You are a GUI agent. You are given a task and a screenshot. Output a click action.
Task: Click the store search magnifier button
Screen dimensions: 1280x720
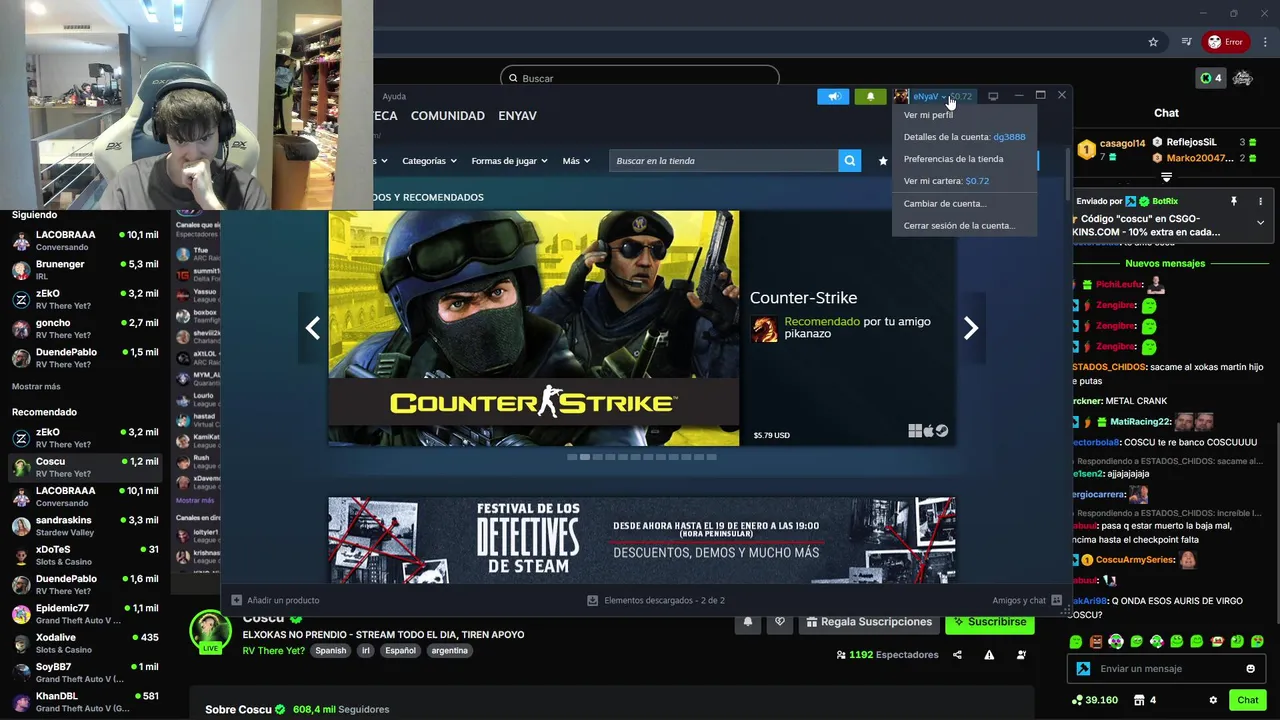849,160
